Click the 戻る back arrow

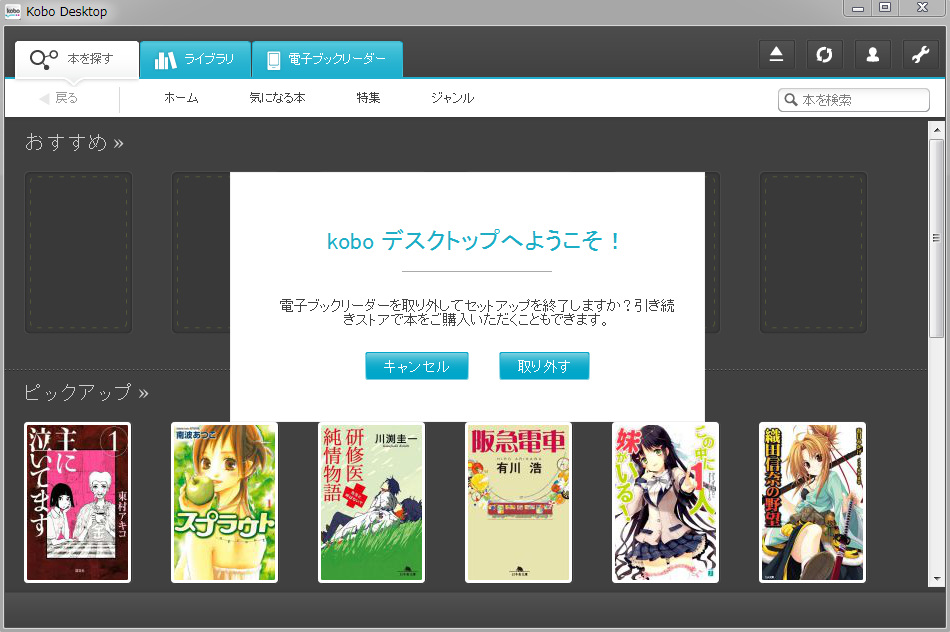click(x=58, y=98)
